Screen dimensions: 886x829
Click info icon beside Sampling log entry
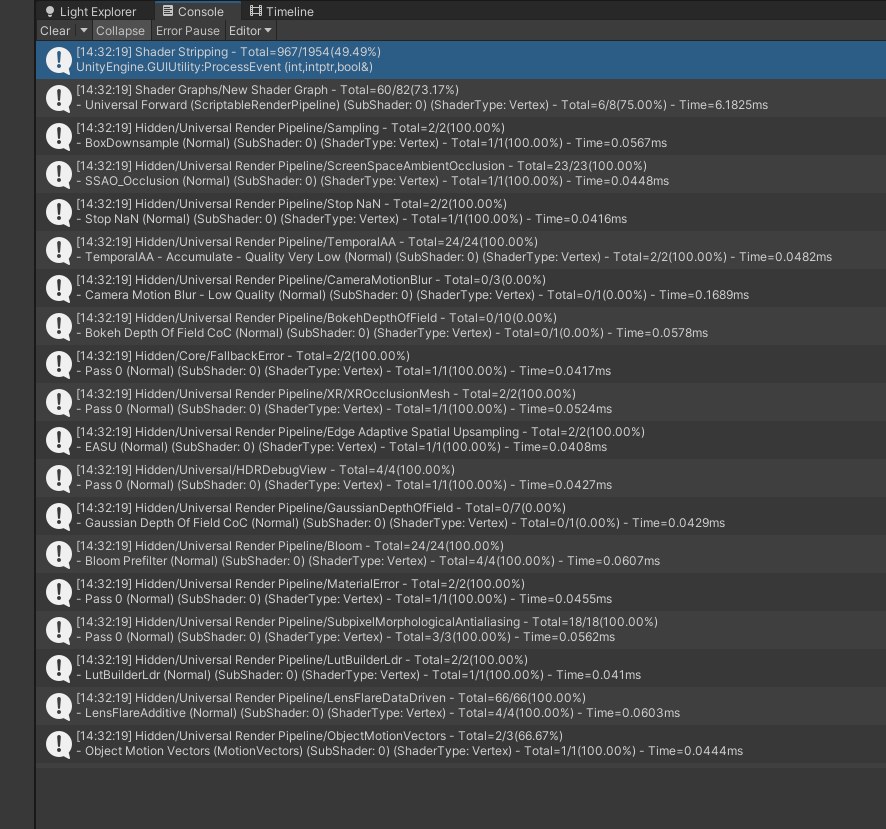click(x=59, y=136)
